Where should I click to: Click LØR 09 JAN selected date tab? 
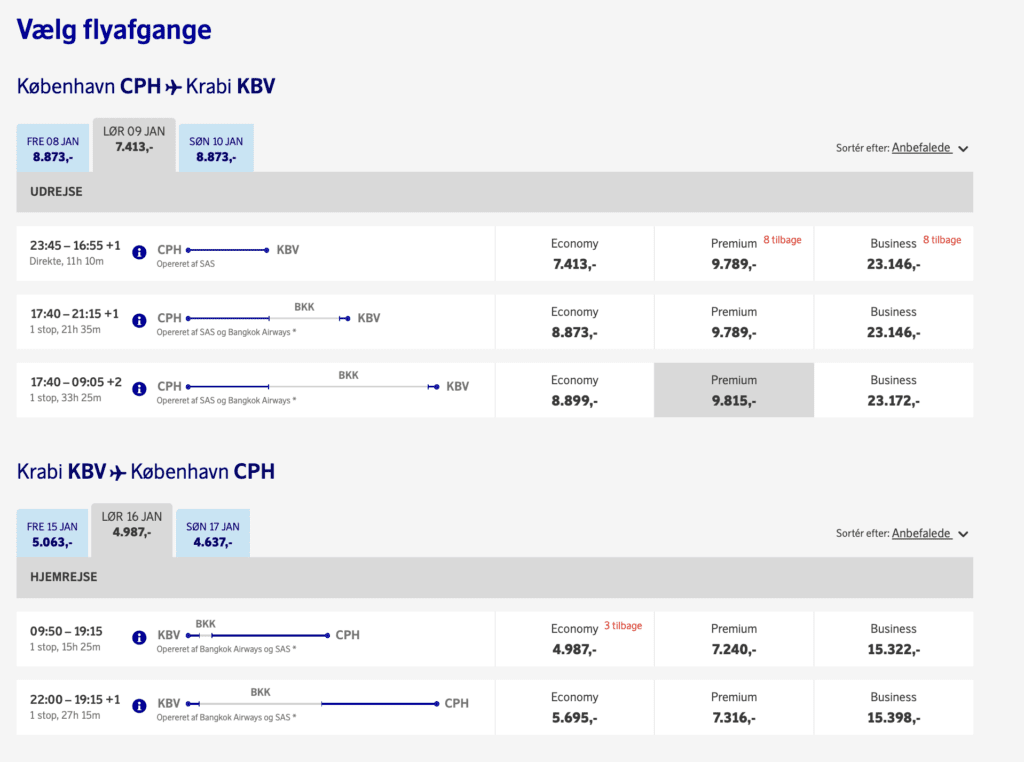(134, 140)
